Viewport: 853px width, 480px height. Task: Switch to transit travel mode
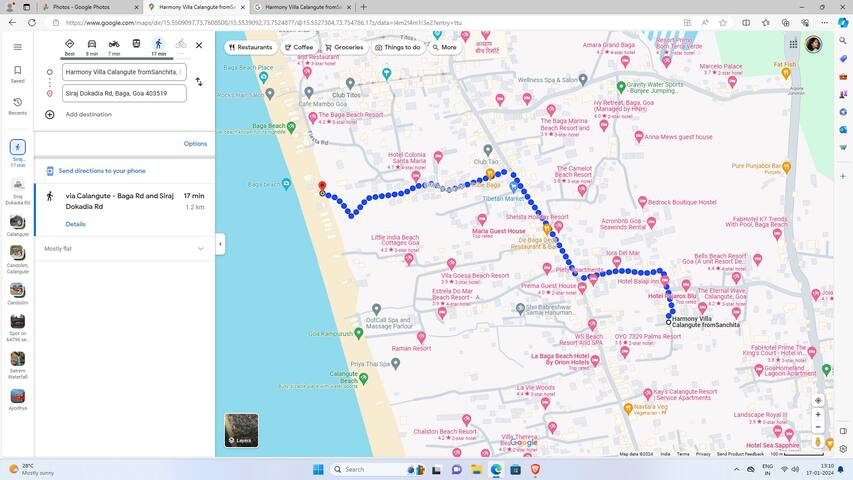(136, 44)
